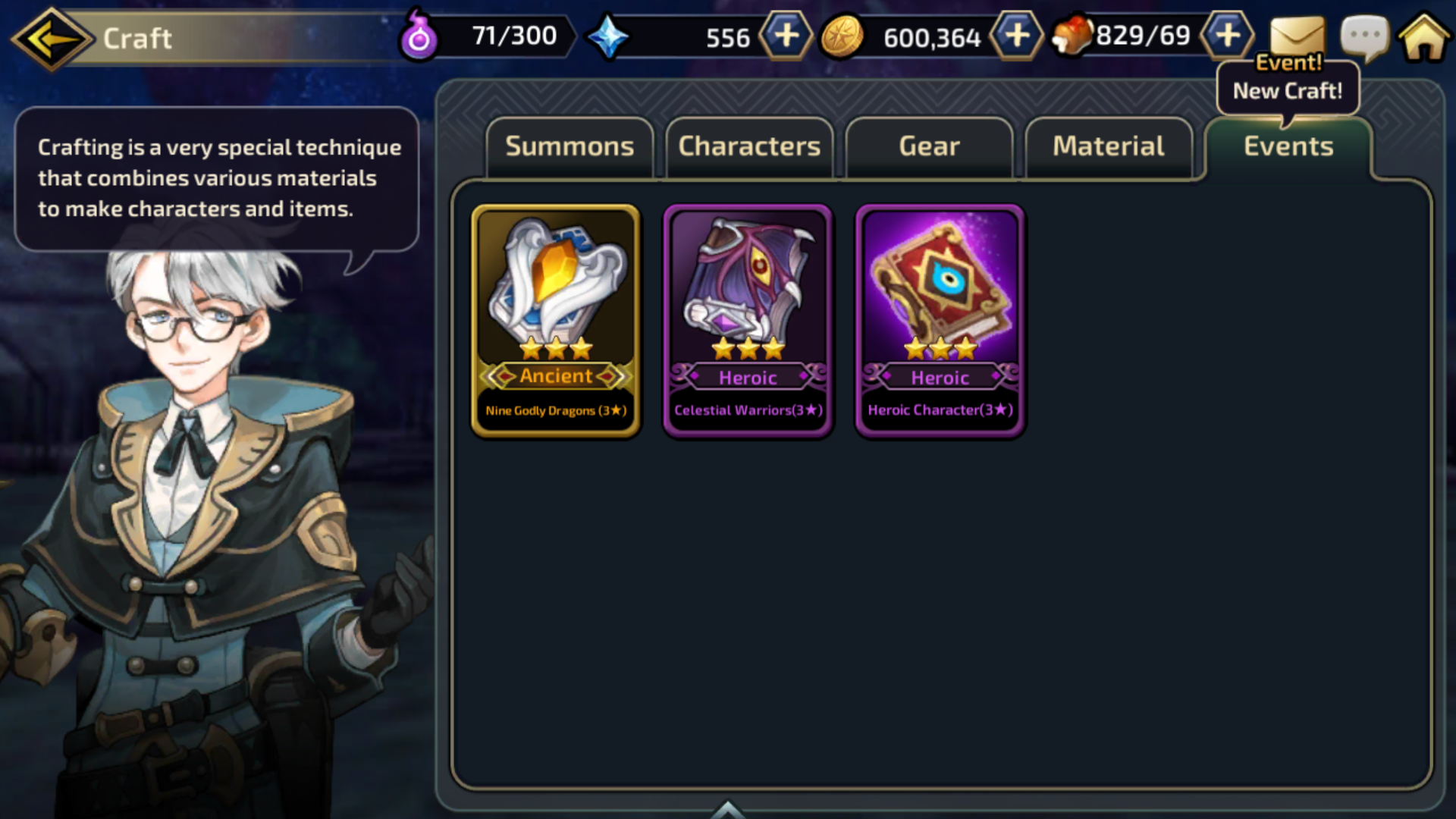Add more crystals with the plus button
Image resolution: width=1456 pixels, height=819 pixels.
pos(786,36)
